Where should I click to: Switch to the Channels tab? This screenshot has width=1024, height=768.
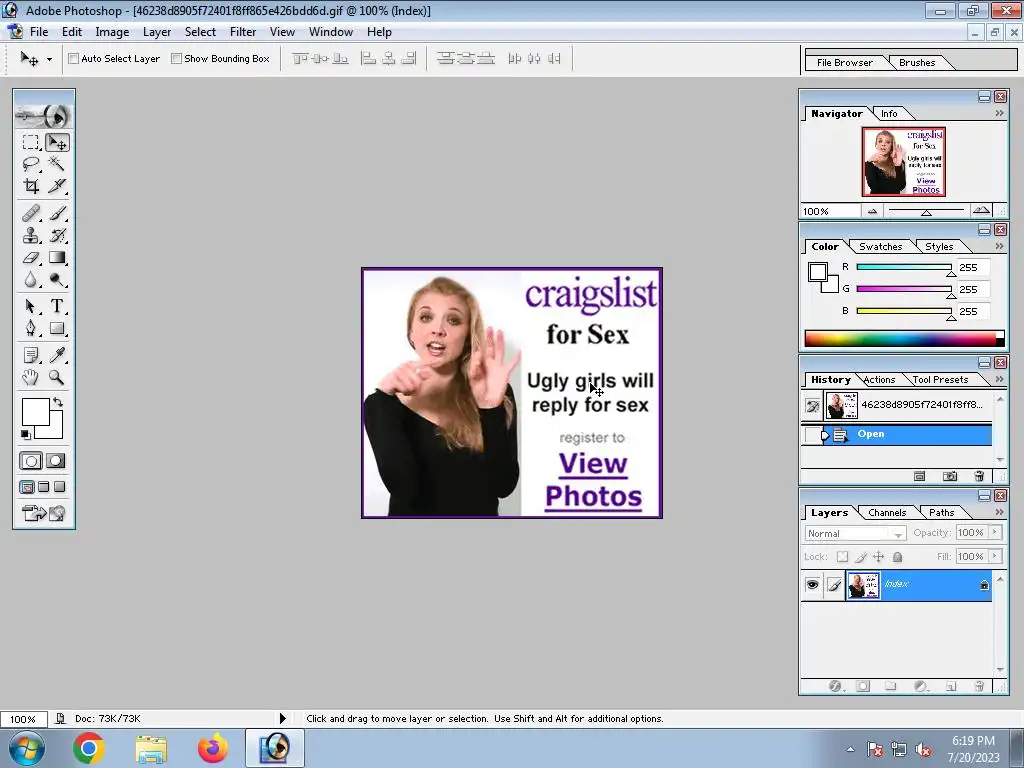[887, 513]
